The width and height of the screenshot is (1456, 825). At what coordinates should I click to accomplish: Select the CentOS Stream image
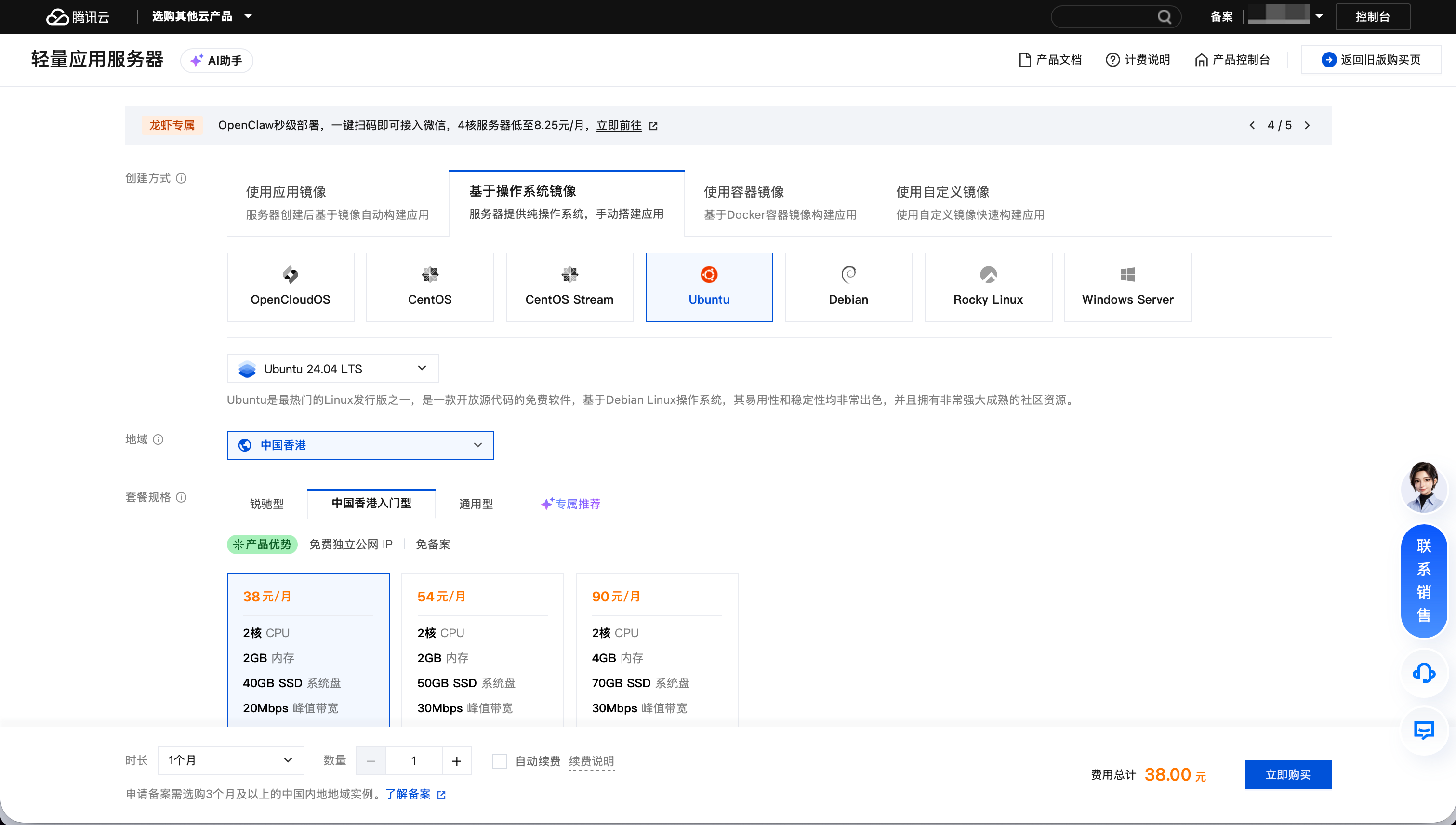tap(569, 287)
